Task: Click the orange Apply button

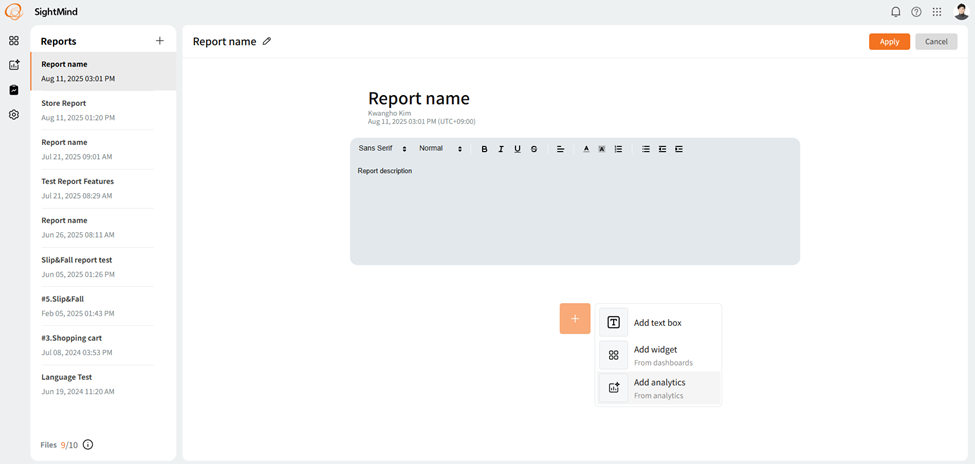Action: 889,42
